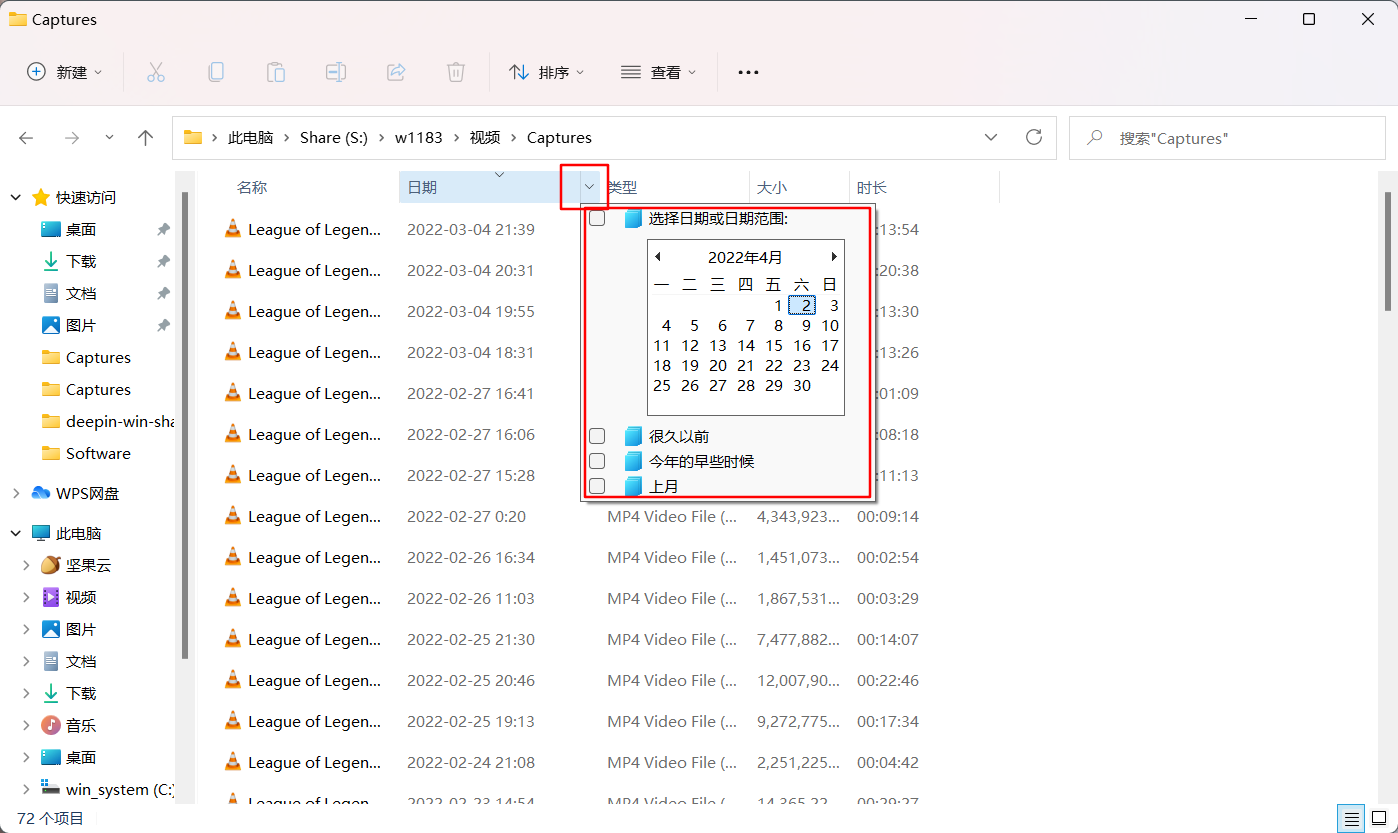Click inside the 搜索"Captures" search box
1398x833 pixels.
1226,137
